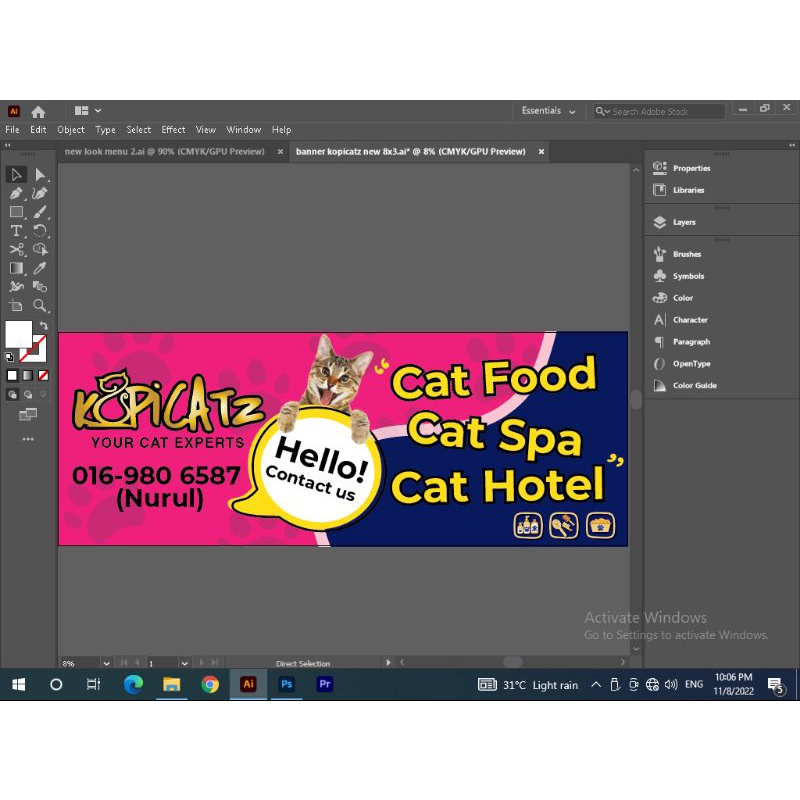
Task: Switch to new look menu 2.ai tab
Action: (164, 152)
